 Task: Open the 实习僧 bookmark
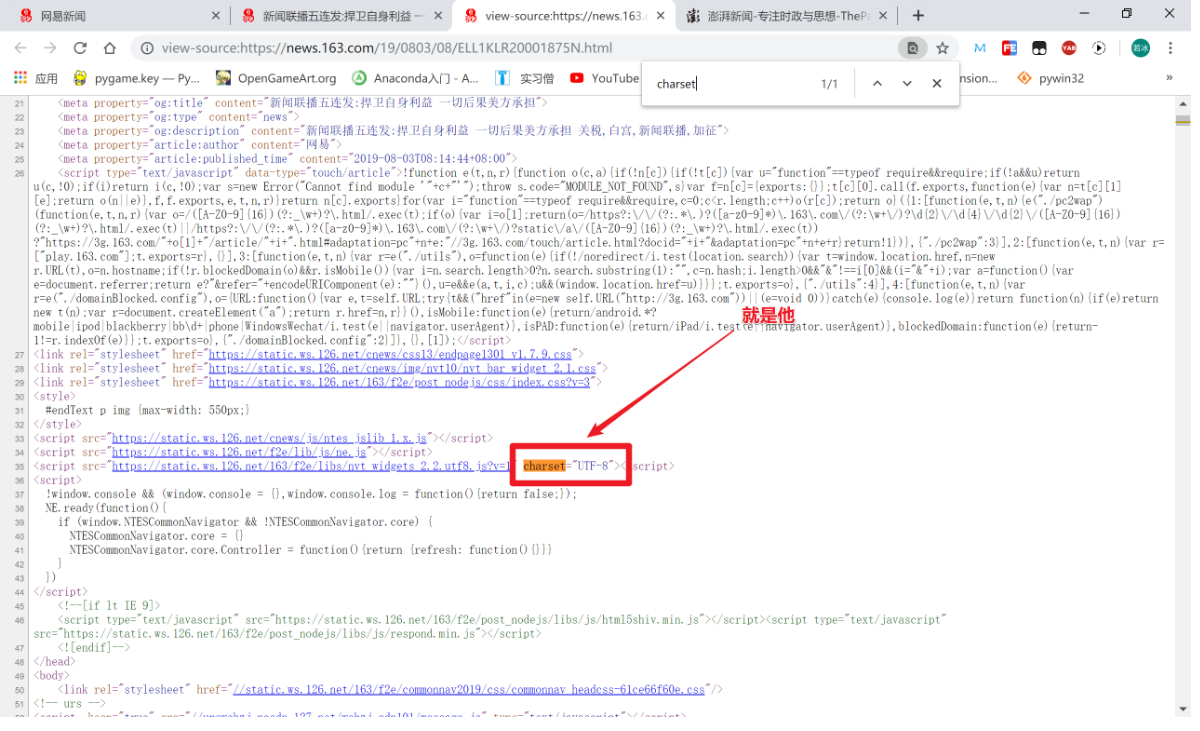[524, 78]
